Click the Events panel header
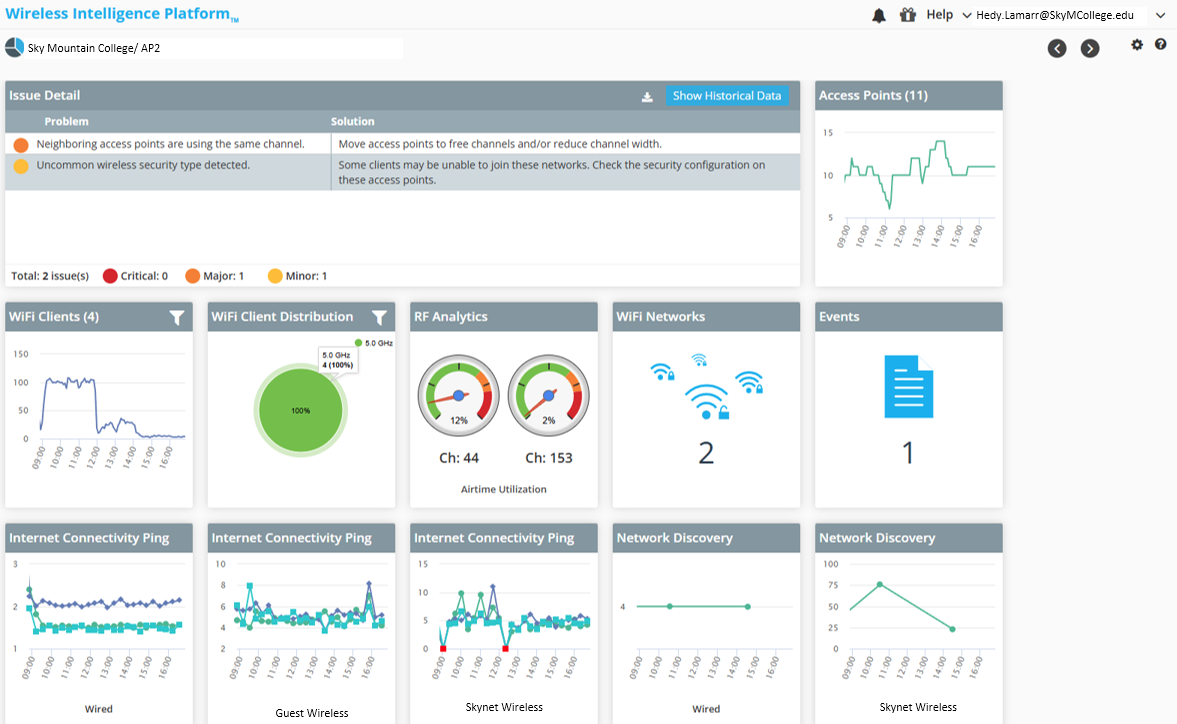 click(909, 317)
